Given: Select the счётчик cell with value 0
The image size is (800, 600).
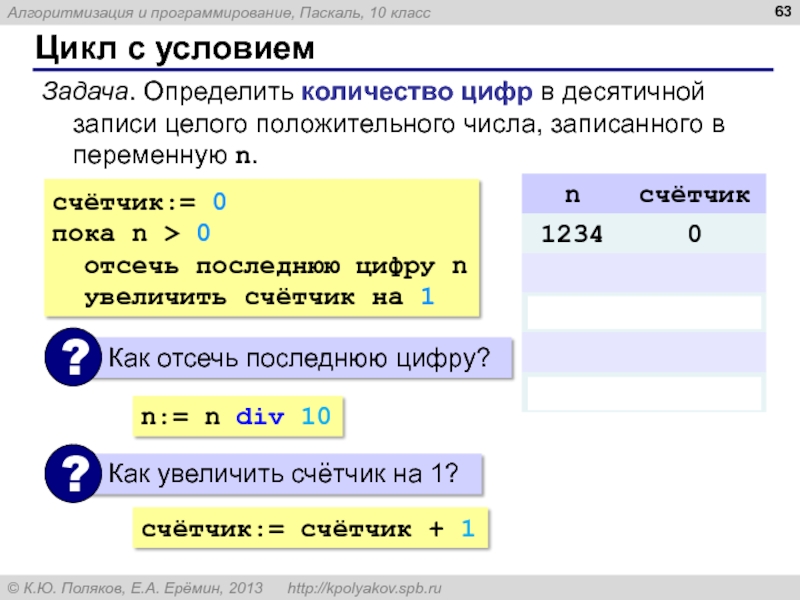Looking at the screenshot, I should (x=694, y=234).
